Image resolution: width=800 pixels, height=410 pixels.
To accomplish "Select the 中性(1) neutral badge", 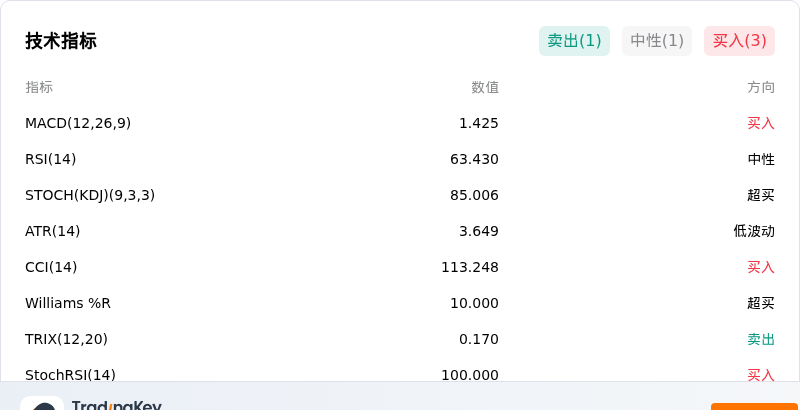I will (657, 41).
